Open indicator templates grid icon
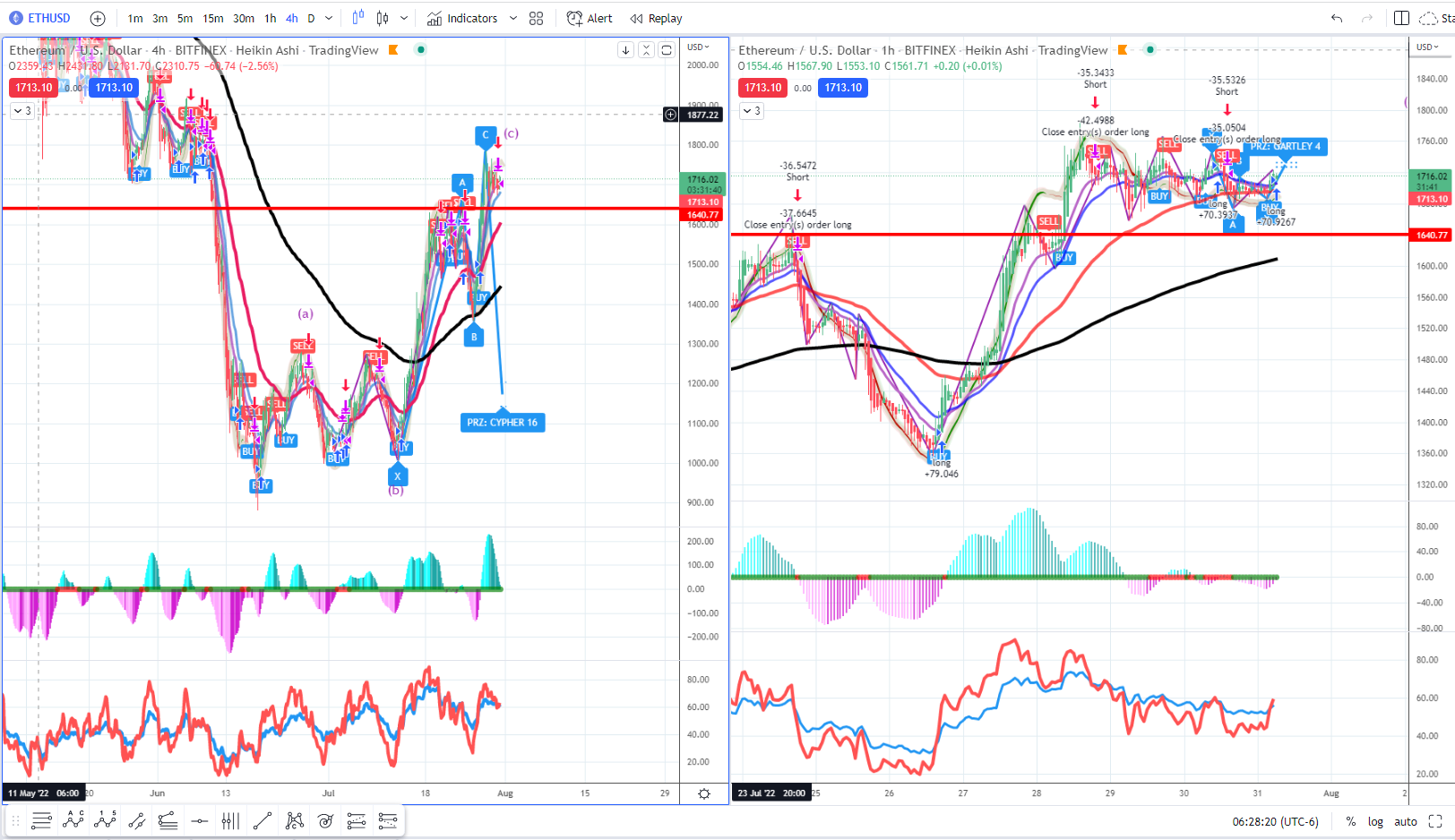The height and width of the screenshot is (840, 1455). [537, 18]
